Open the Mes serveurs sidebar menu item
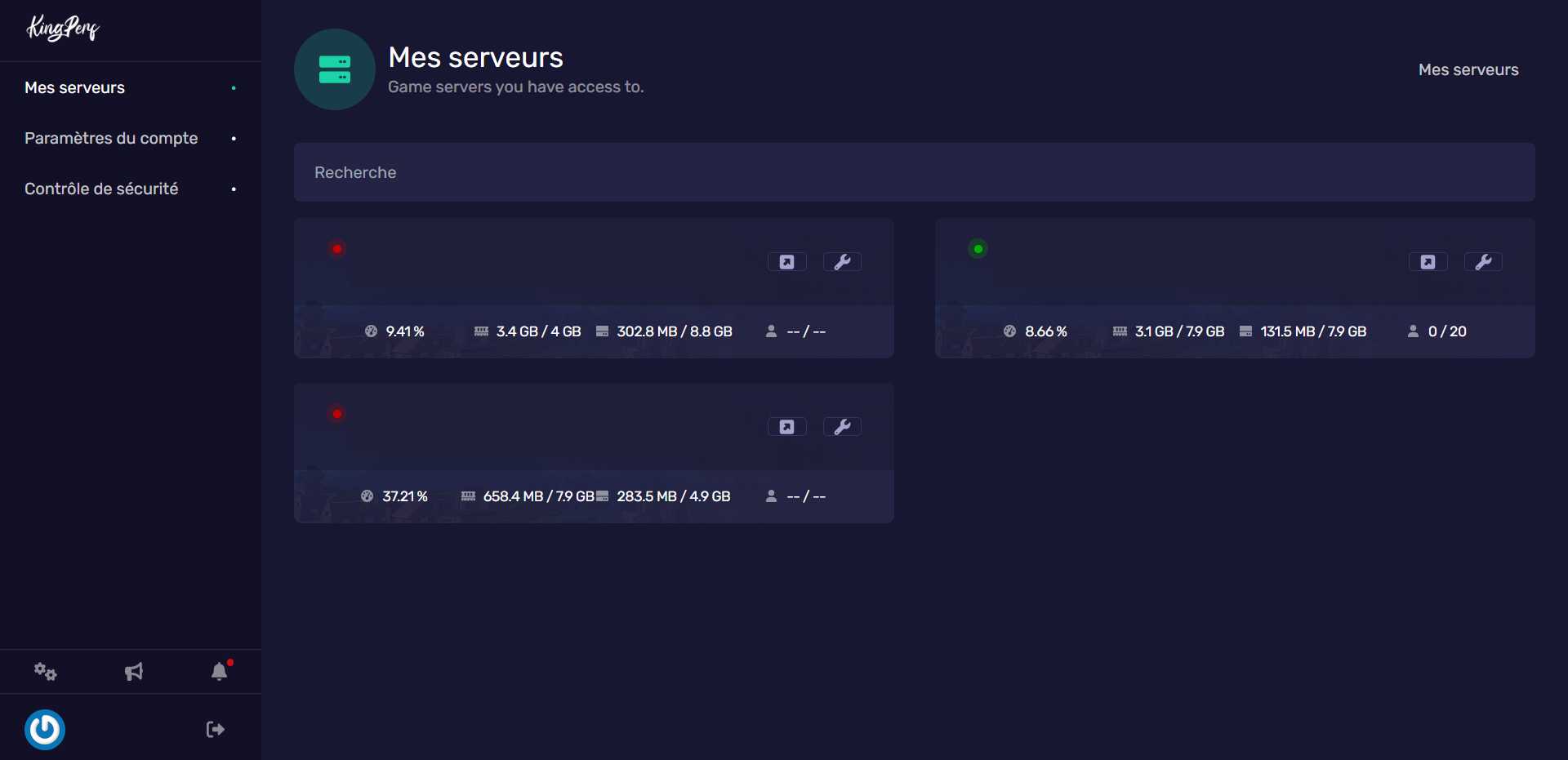Screen dimensions: 1568x760 pos(74,87)
